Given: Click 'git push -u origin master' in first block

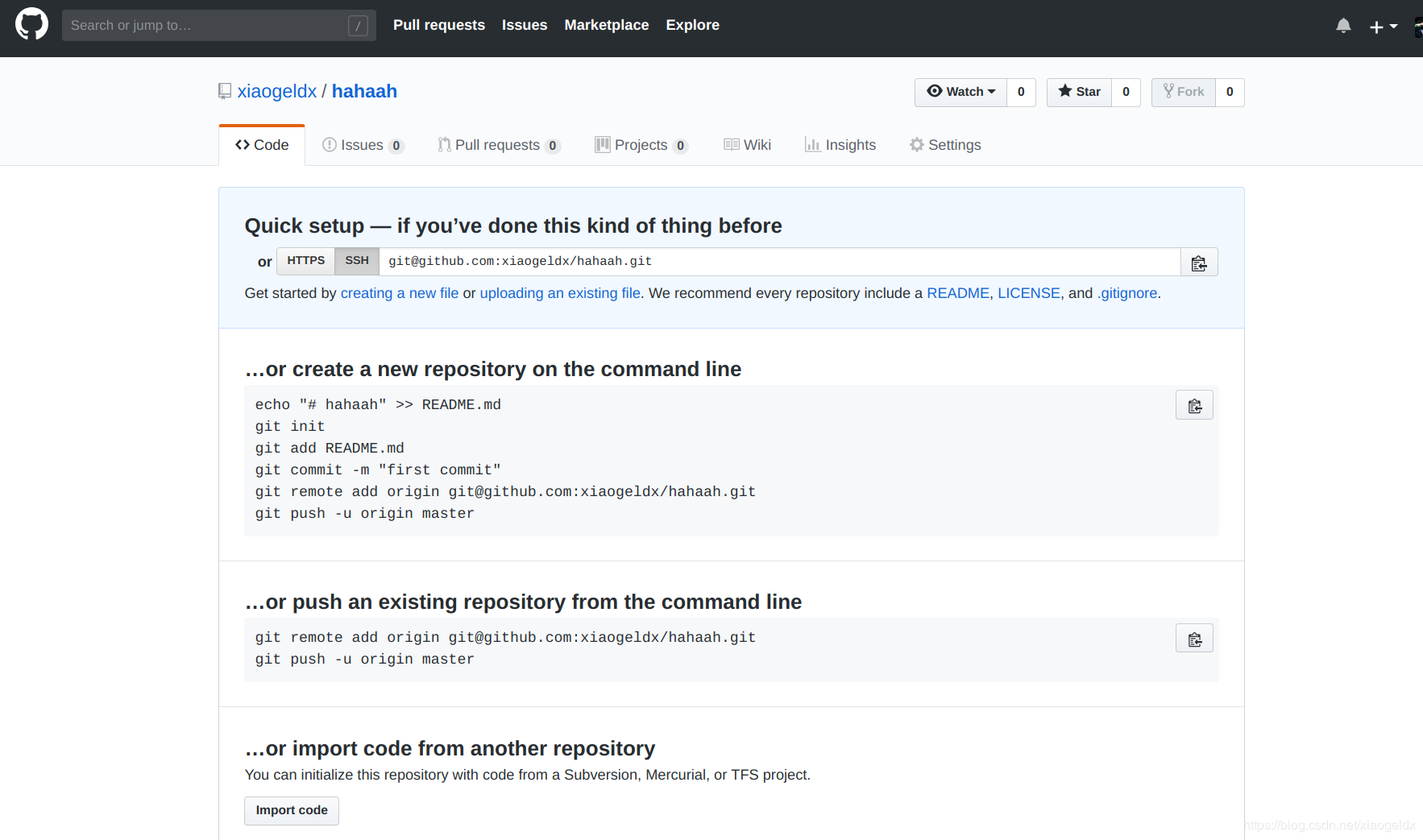Looking at the screenshot, I should click(365, 514).
